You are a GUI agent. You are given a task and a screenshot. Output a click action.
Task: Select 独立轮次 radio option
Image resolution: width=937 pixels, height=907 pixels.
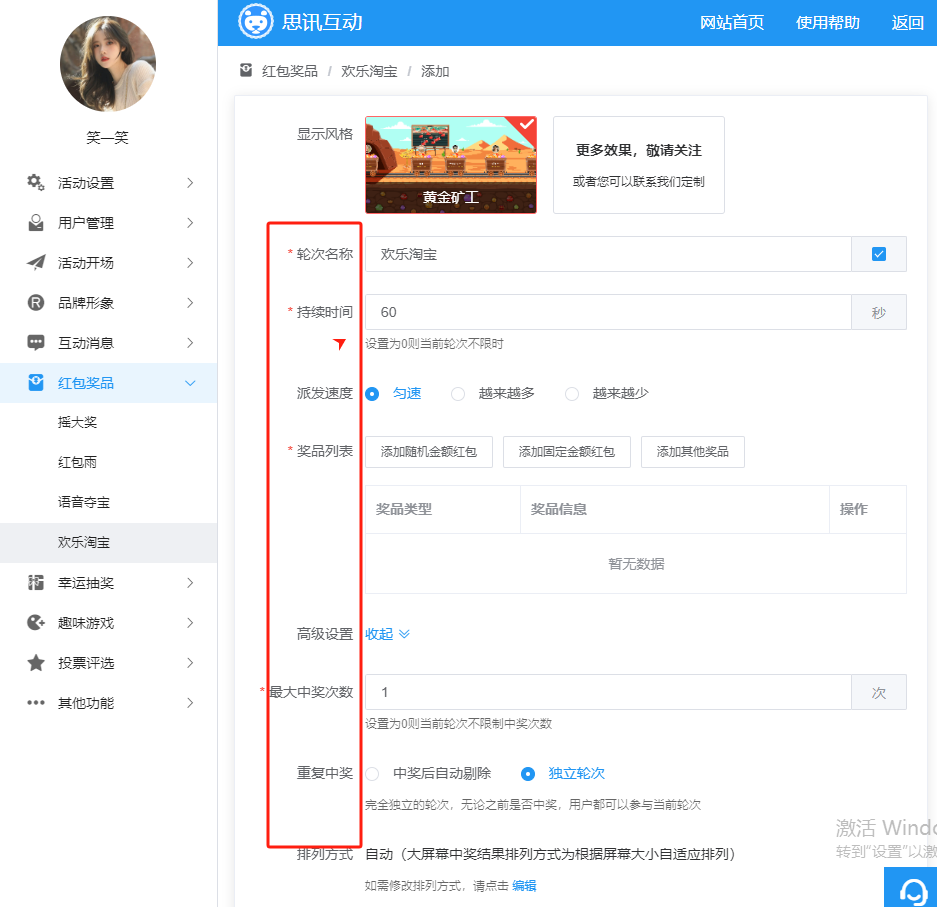pyautogui.click(x=528, y=774)
